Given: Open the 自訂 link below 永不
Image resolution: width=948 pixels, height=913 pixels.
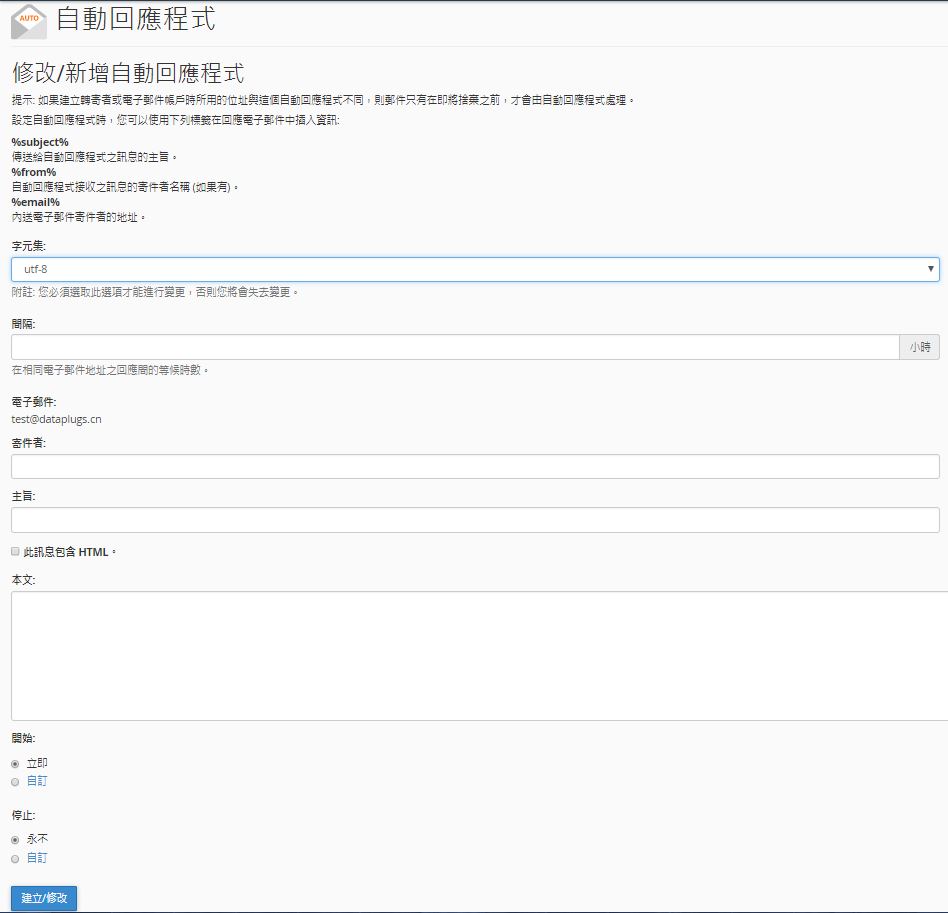Looking at the screenshot, I should click(37, 858).
